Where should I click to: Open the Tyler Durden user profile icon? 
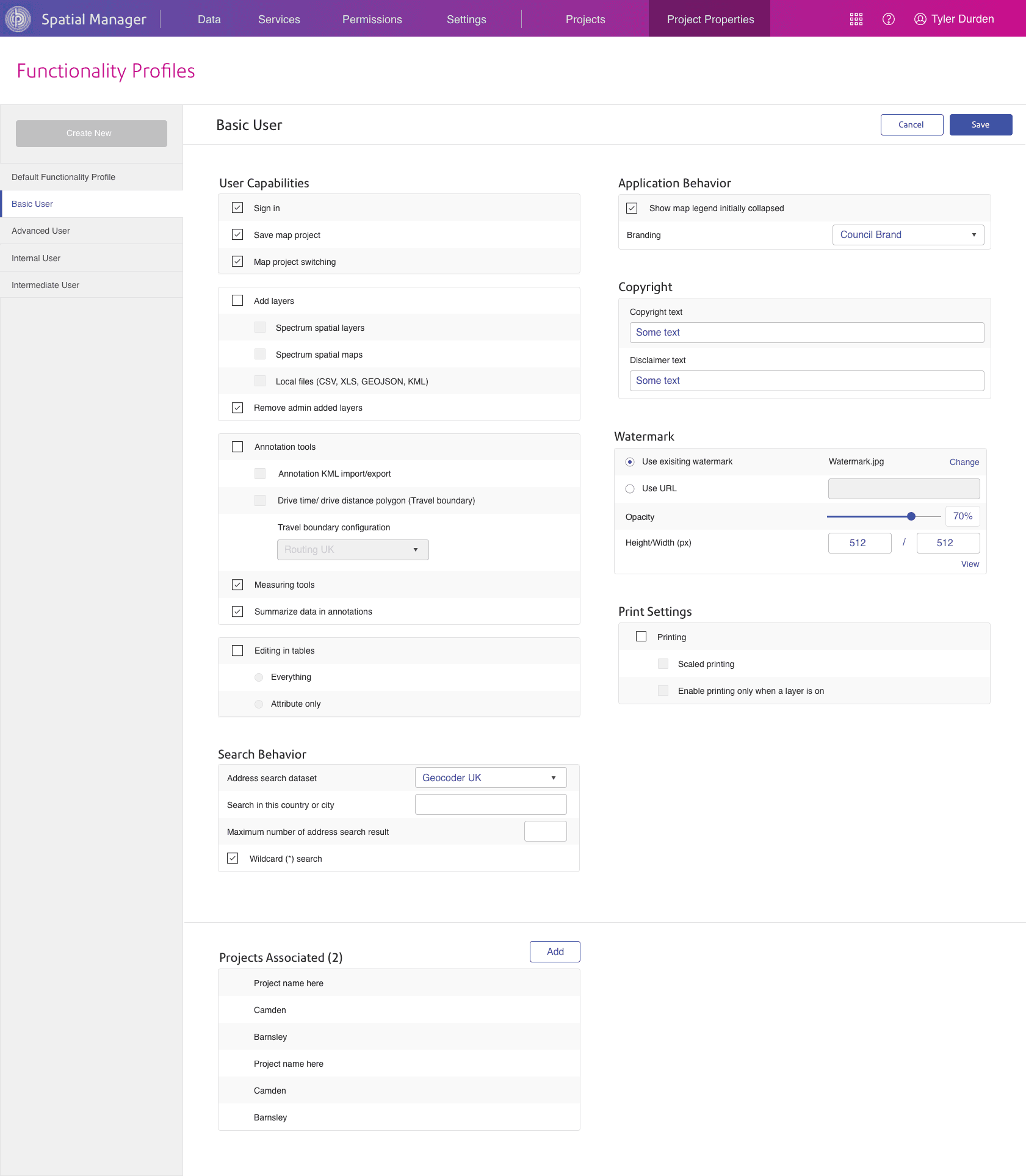point(920,19)
